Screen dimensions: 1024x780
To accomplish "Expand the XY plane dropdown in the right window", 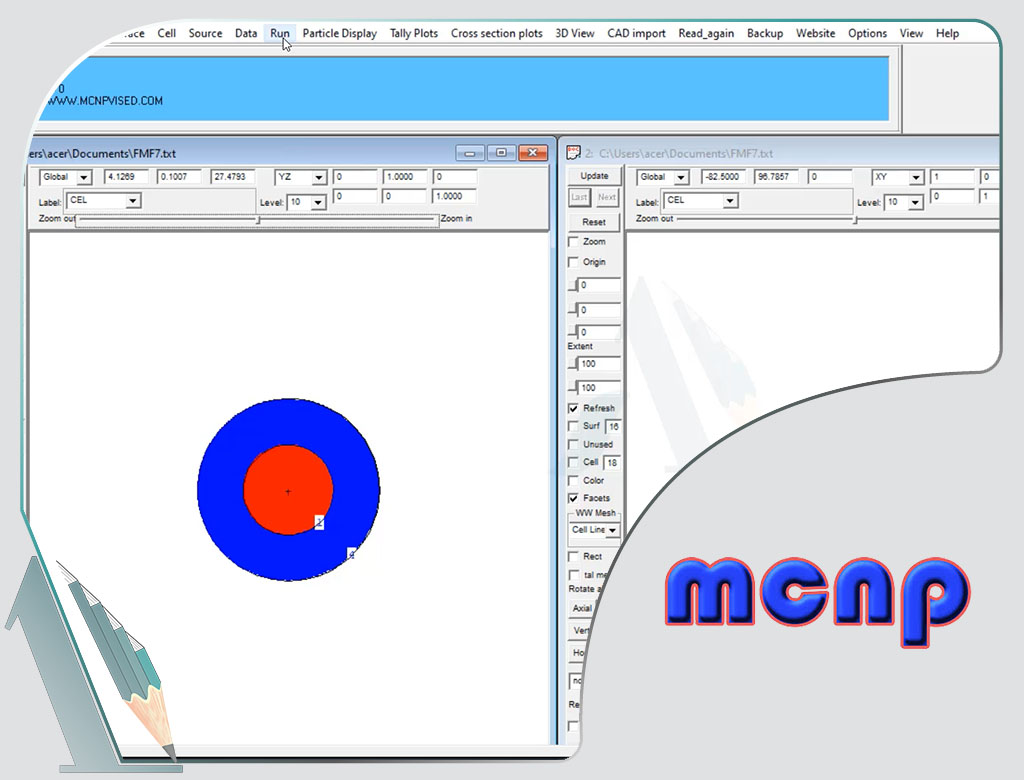I will pos(915,178).
